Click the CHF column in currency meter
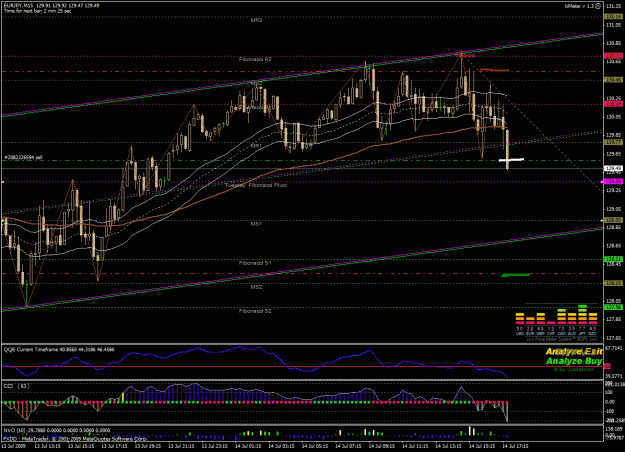 click(x=551, y=328)
